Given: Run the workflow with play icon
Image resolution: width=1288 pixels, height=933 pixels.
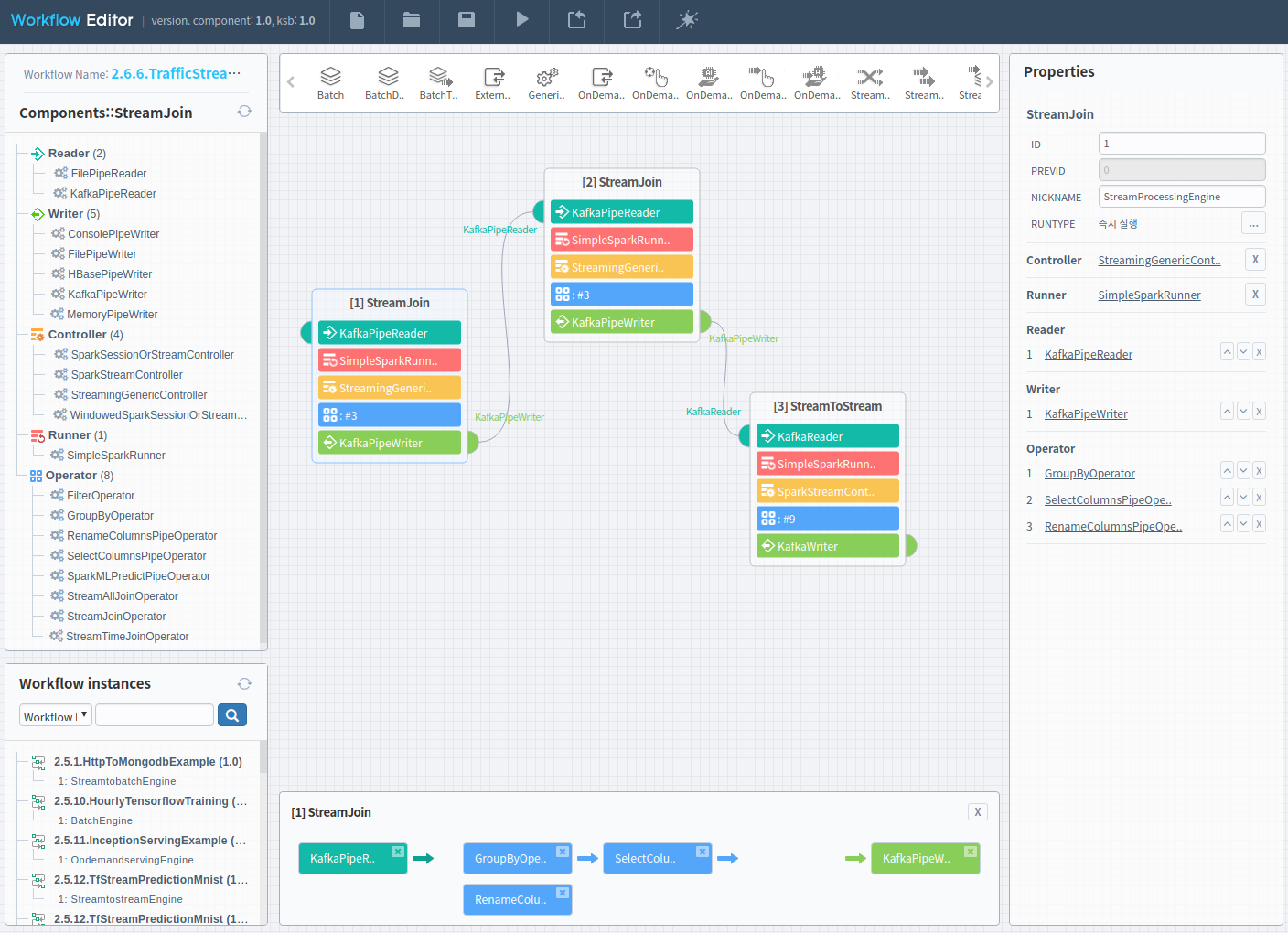Looking at the screenshot, I should click(x=521, y=20).
